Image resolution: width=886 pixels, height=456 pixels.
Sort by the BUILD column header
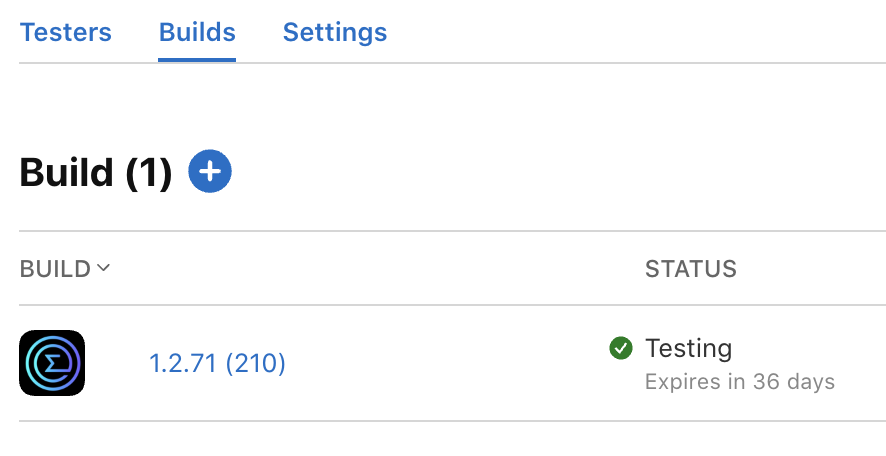pyautogui.click(x=55, y=269)
